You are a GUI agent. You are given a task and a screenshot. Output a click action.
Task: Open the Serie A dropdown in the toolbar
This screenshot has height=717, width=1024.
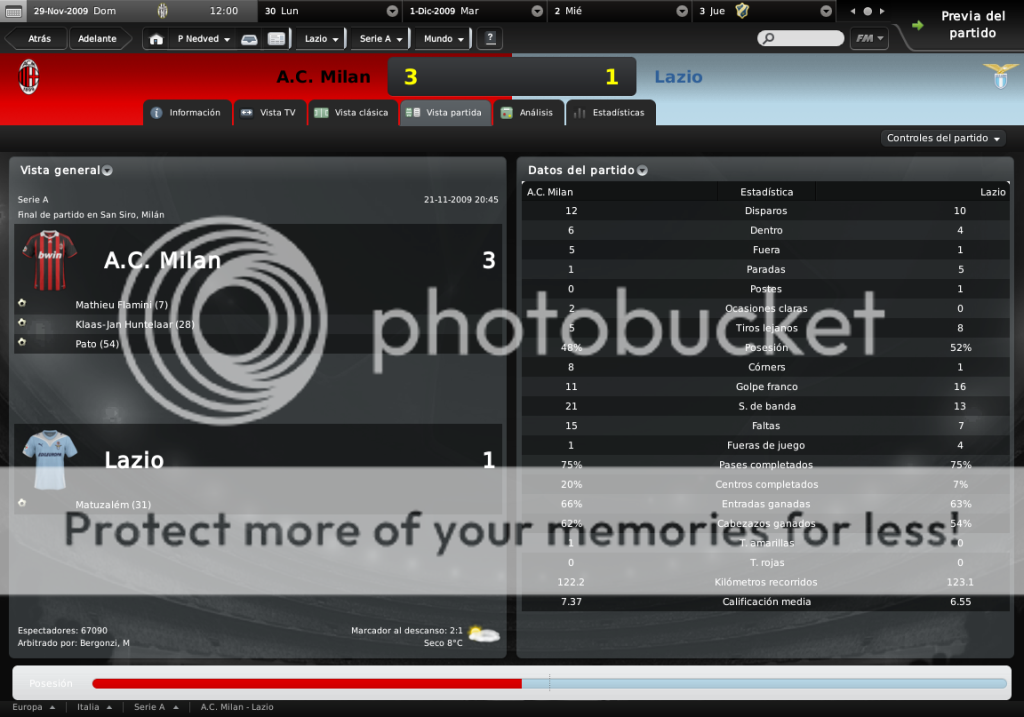click(x=381, y=39)
